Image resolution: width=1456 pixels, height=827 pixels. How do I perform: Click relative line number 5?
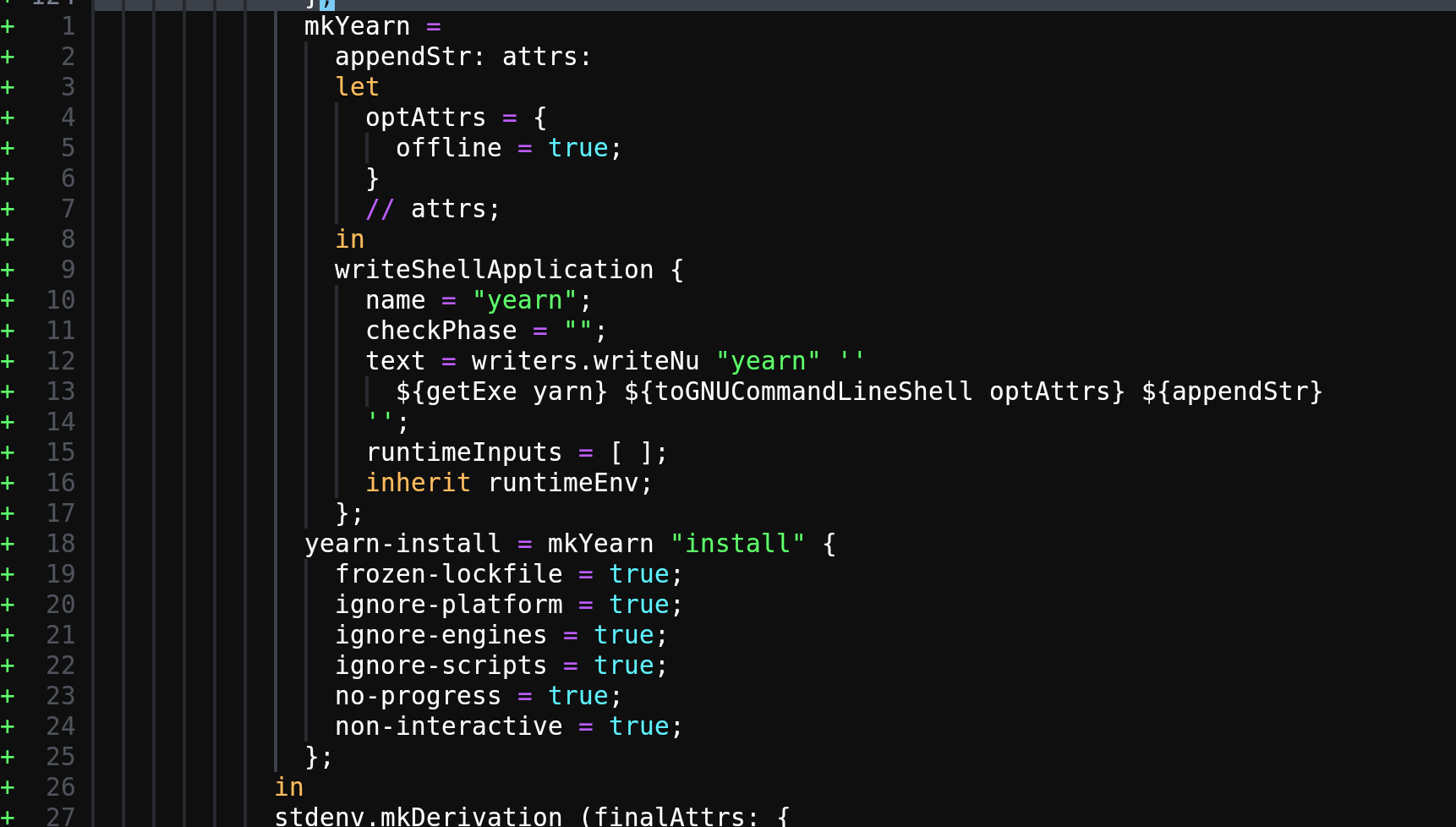tap(68, 149)
